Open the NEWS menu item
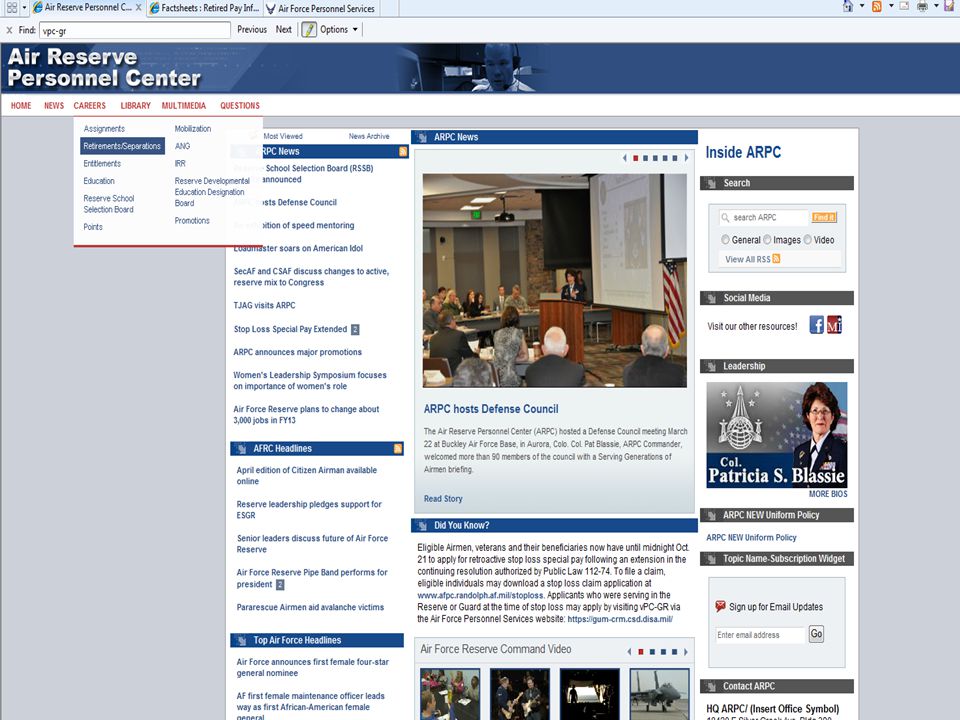The height and width of the screenshot is (720, 960). click(54, 105)
